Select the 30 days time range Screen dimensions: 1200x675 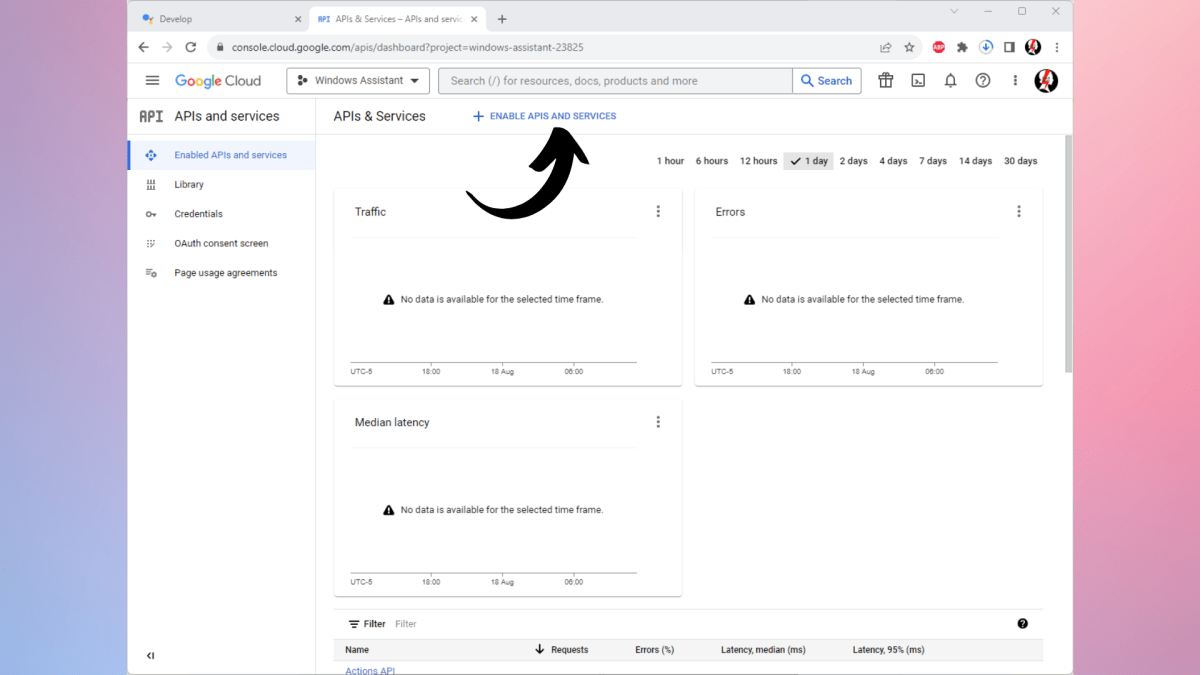pos(1020,161)
